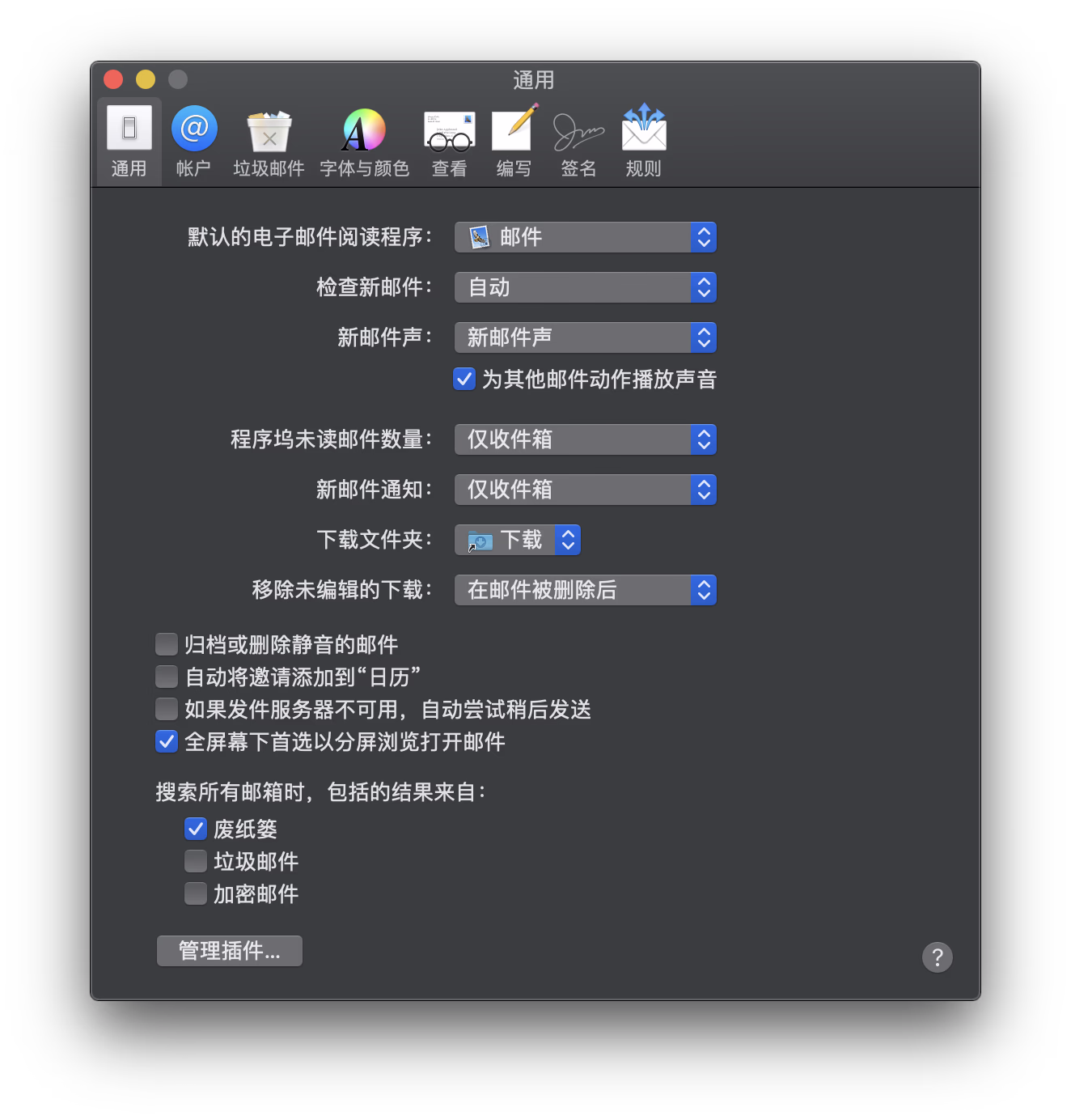Check 自动将邀请添加到"日历" option
This screenshot has width=1071, height=1120.
point(167,677)
